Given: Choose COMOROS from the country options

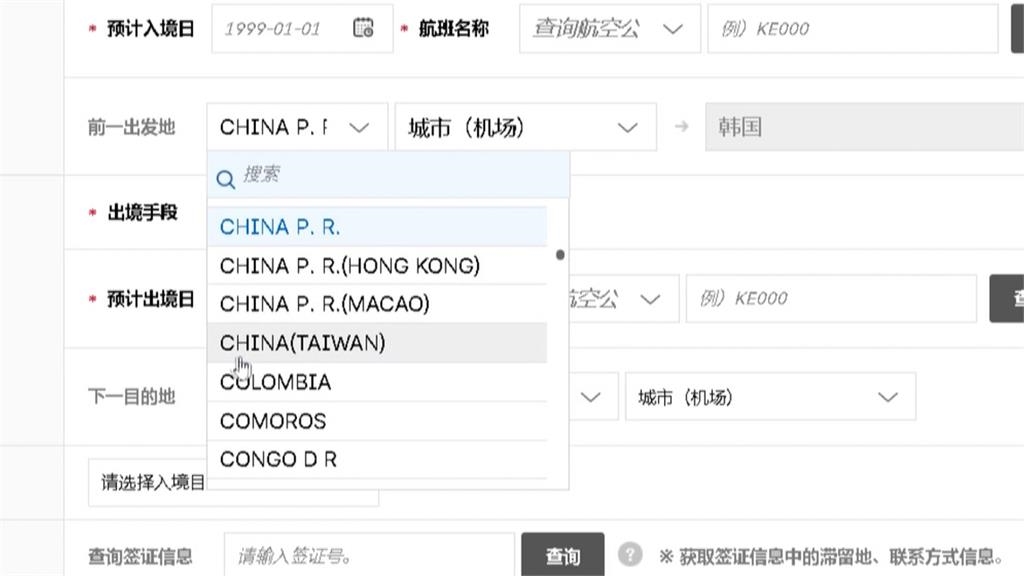Looking at the screenshot, I should point(272,421).
